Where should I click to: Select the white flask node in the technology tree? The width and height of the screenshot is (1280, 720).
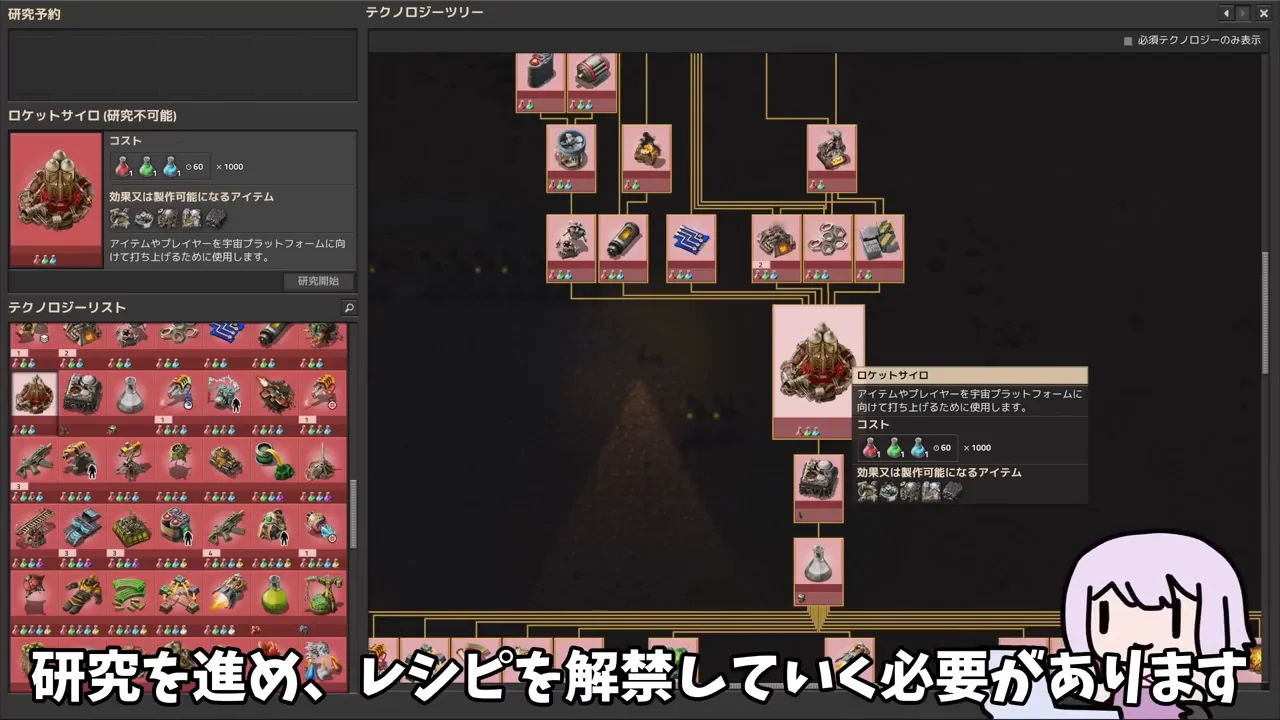coord(818,572)
